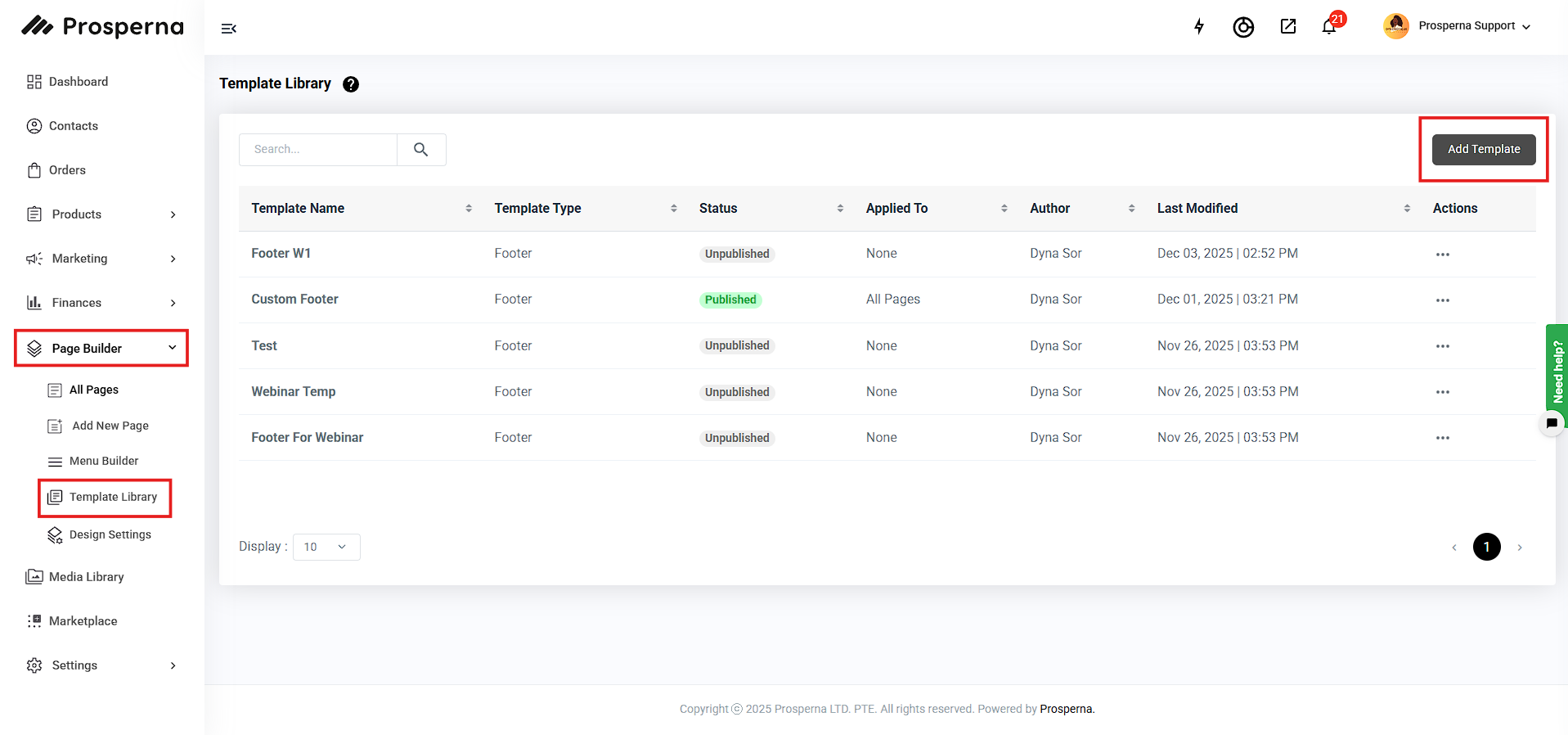Click the open-in-new-window icon in header
Screen dimensions: 1568x735
pyautogui.click(x=1288, y=26)
